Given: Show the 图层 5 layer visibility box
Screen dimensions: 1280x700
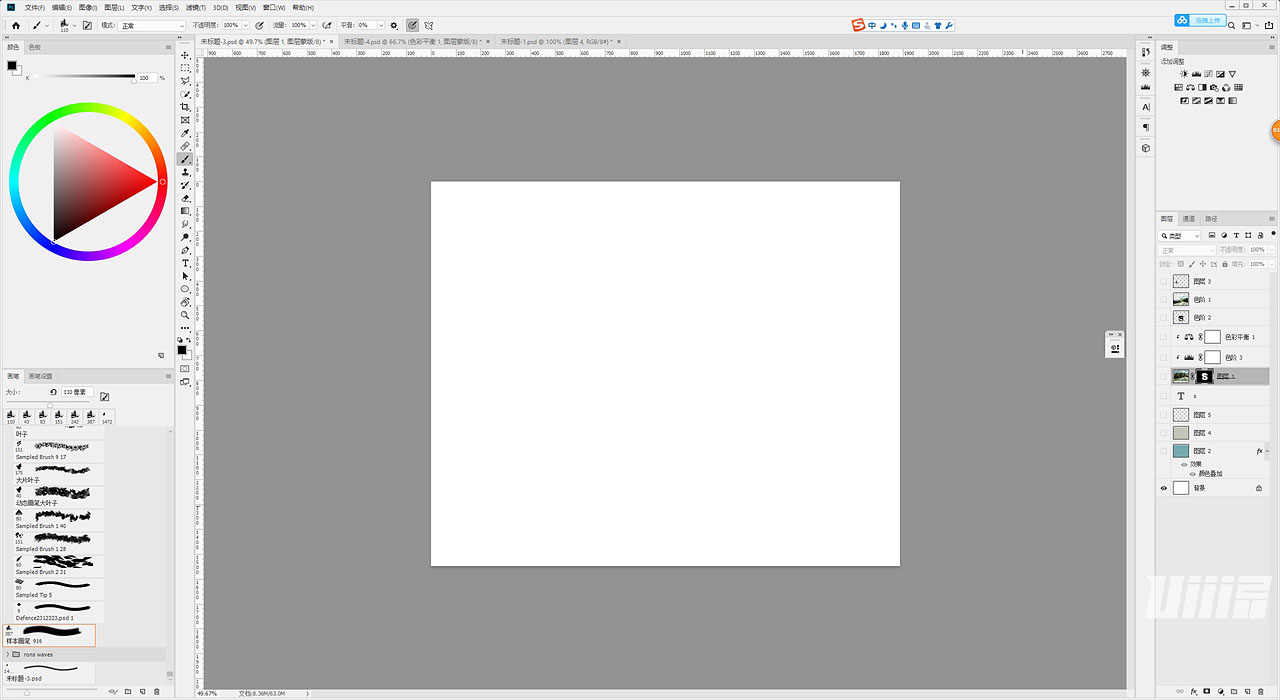Looking at the screenshot, I should click(1163, 414).
